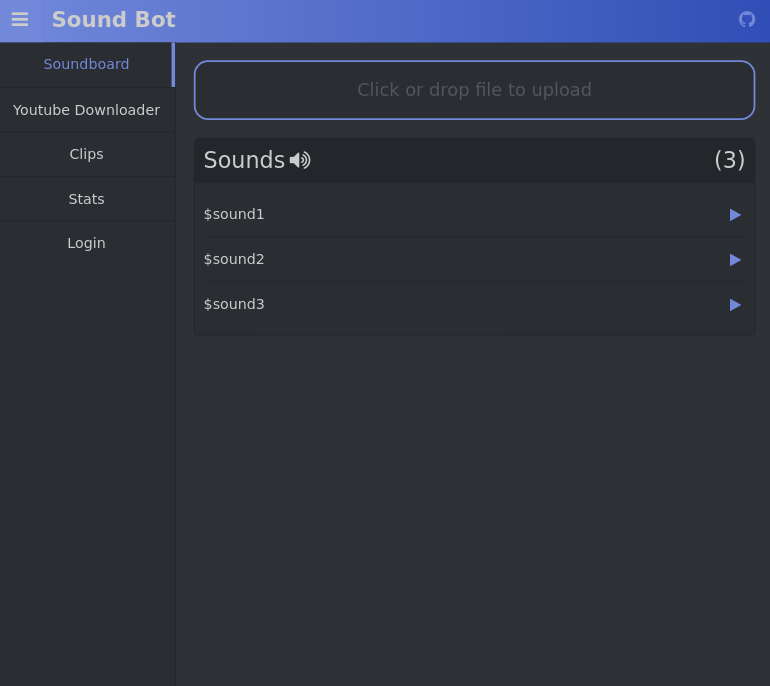The width and height of the screenshot is (770, 686).
Task: Open the Login page
Action: (x=86, y=243)
